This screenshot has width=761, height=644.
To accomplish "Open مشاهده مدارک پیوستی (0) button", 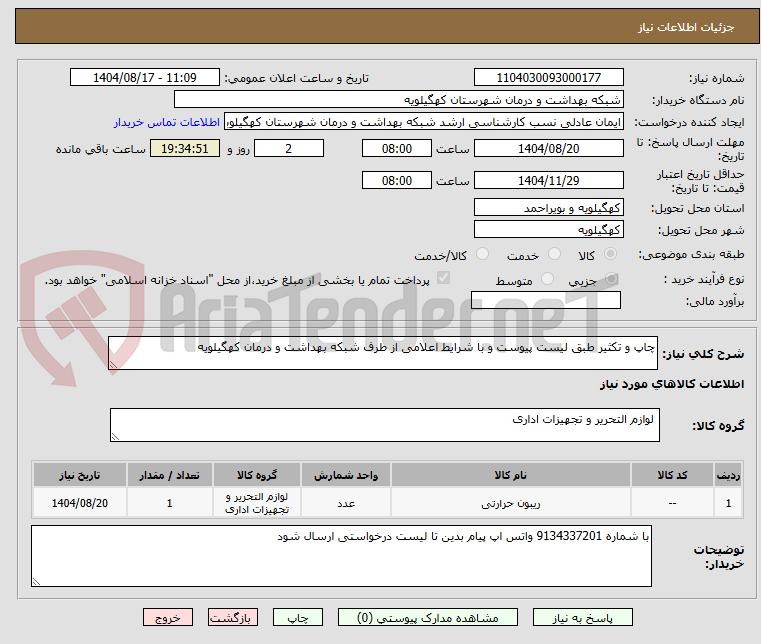I will click(x=428, y=618).
